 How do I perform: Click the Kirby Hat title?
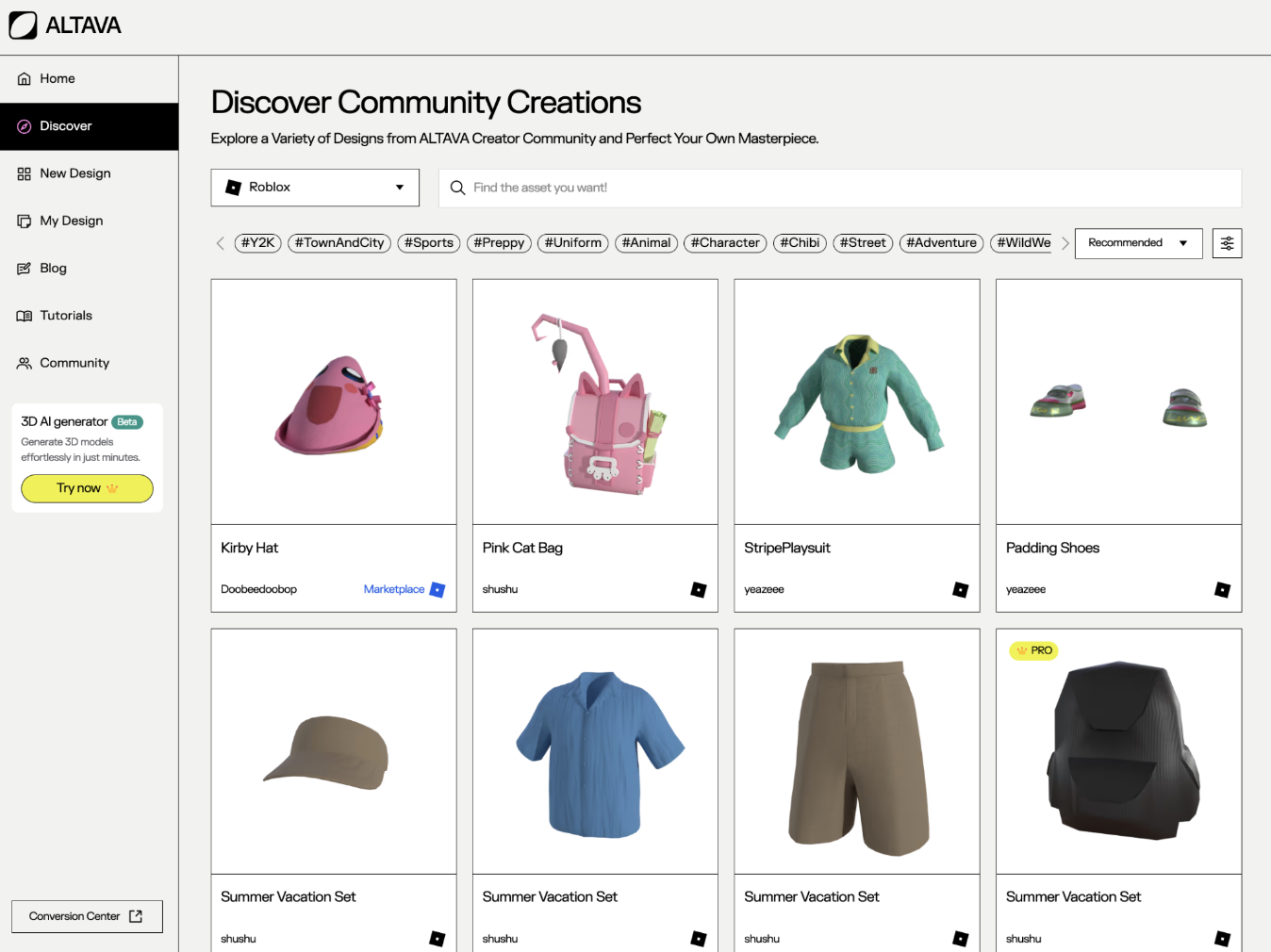tap(250, 549)
